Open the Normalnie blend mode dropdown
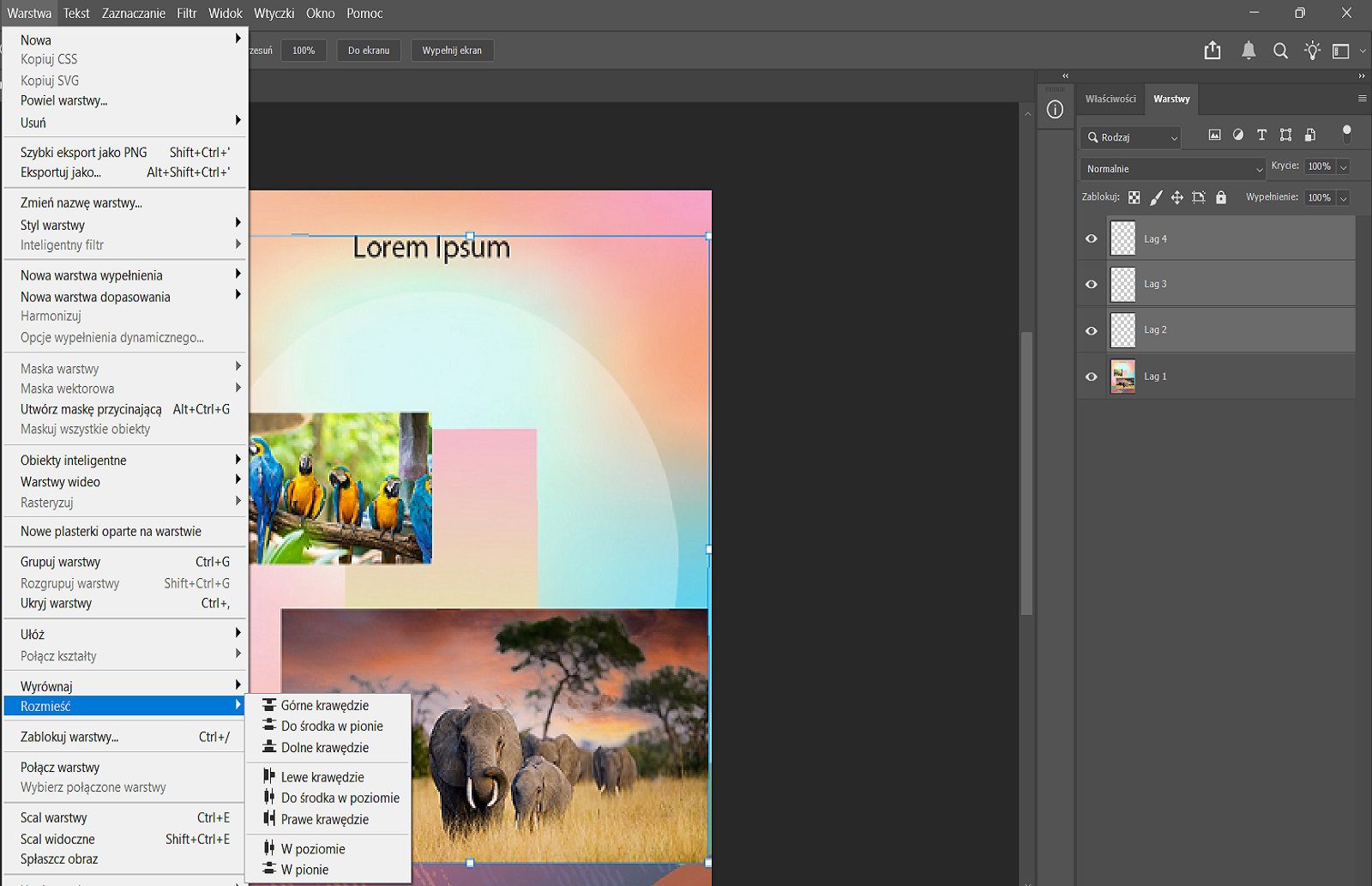The width and height of the screenshot is (1372, 886). coord(1171,169)
